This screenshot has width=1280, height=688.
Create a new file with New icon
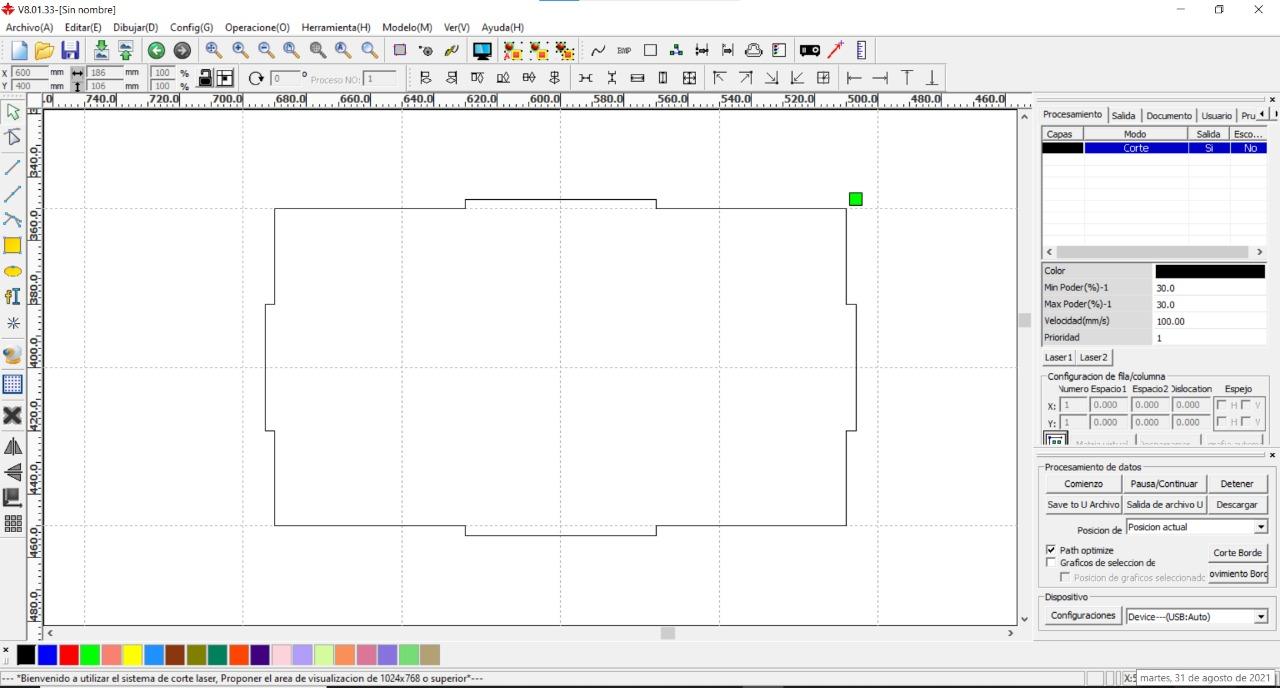19,51
